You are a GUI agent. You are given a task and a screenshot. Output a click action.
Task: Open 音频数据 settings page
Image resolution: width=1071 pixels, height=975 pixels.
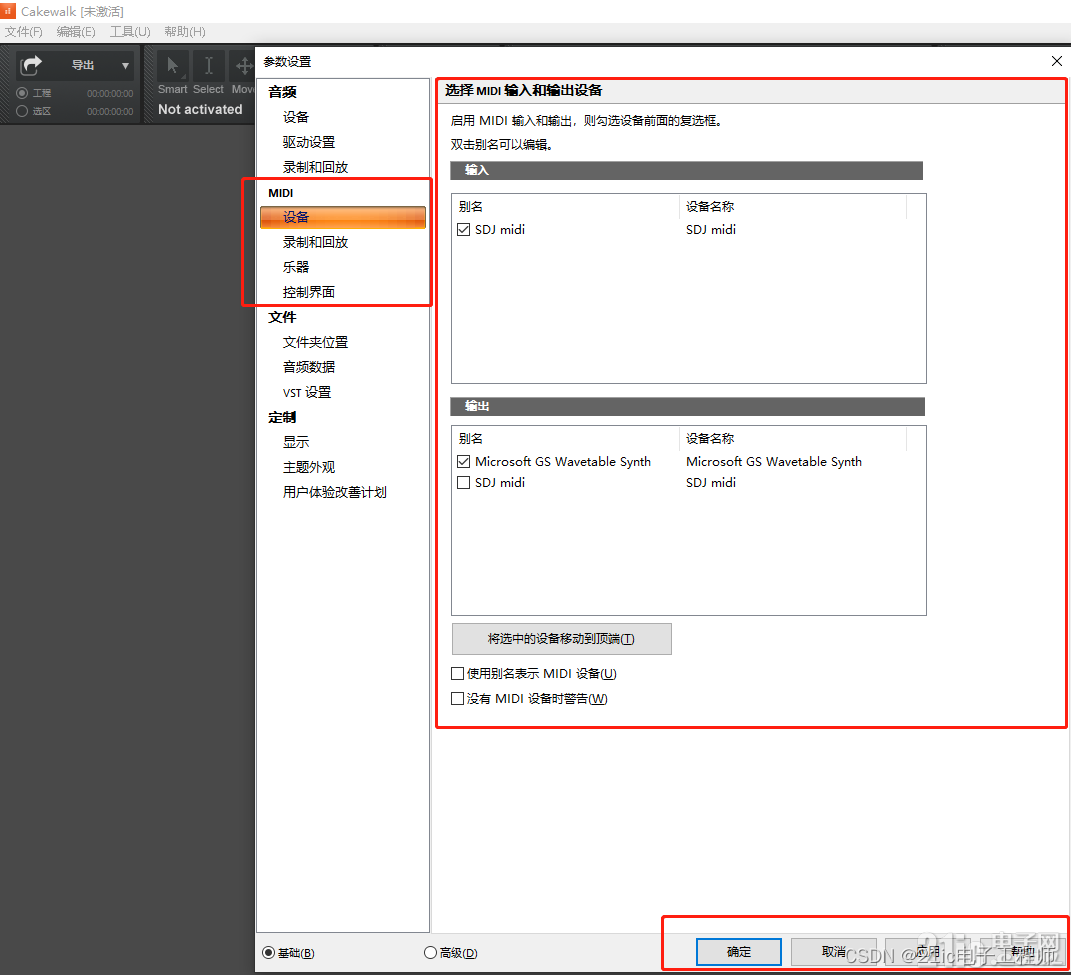click(x=309, y=367)
